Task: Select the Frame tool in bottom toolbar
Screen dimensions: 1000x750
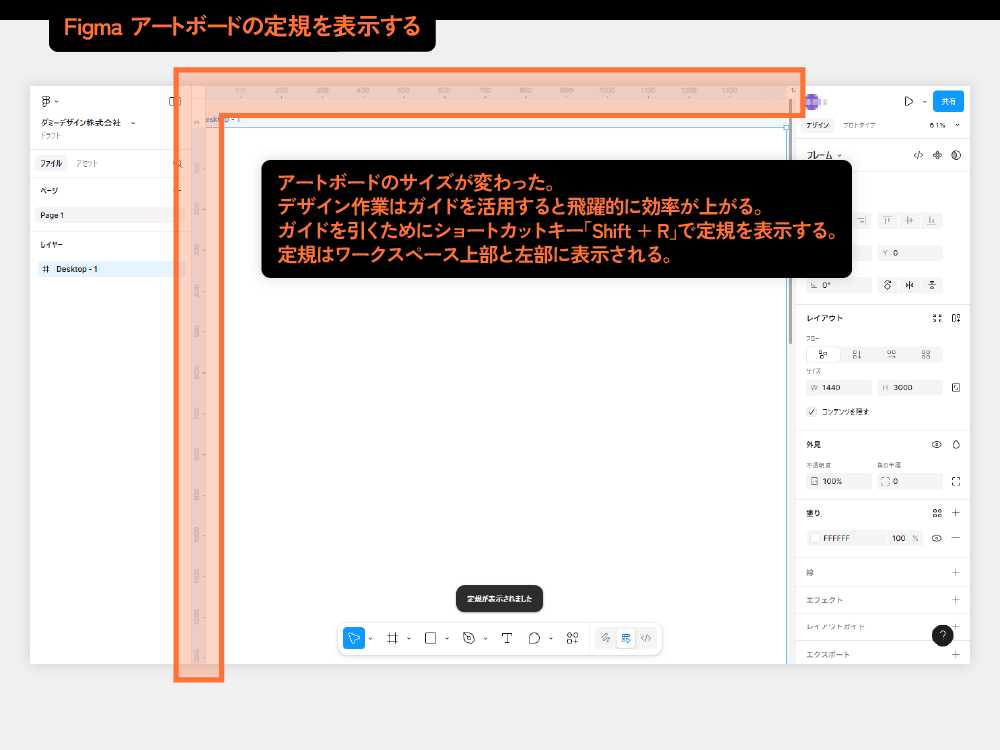Action: (x=392, y=638)
